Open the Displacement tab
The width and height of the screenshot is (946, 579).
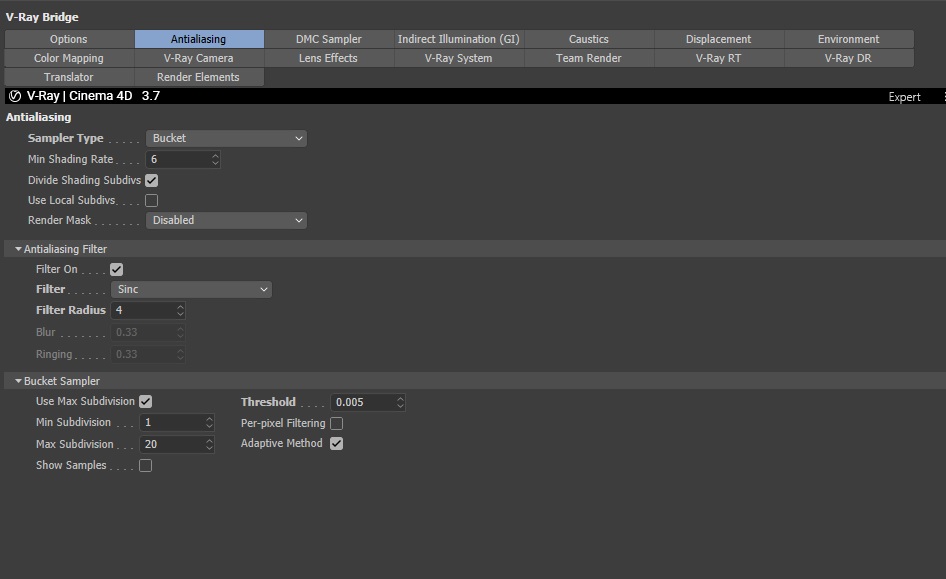coord(719,39)
